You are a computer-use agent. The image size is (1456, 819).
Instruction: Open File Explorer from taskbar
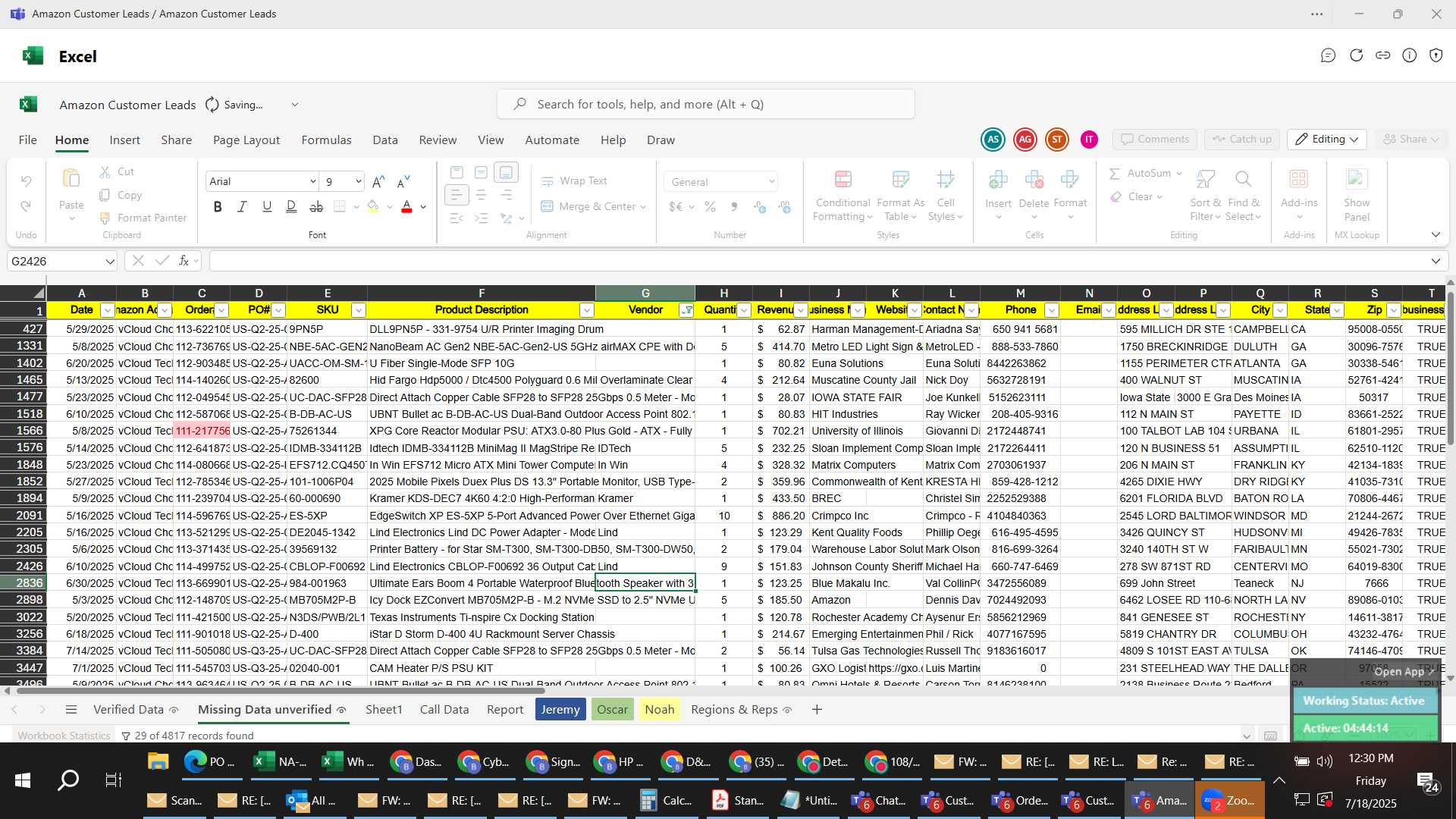click(x=158, y=761)
